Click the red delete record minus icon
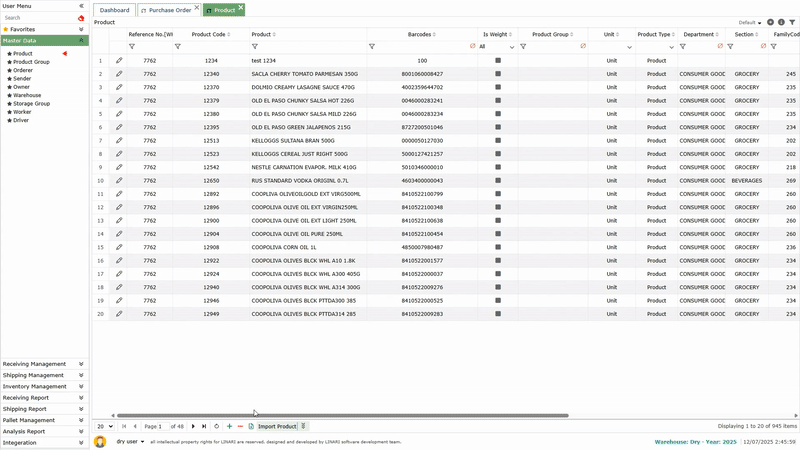The width and height of the screenshot is (800, 450). pos(240,426)
